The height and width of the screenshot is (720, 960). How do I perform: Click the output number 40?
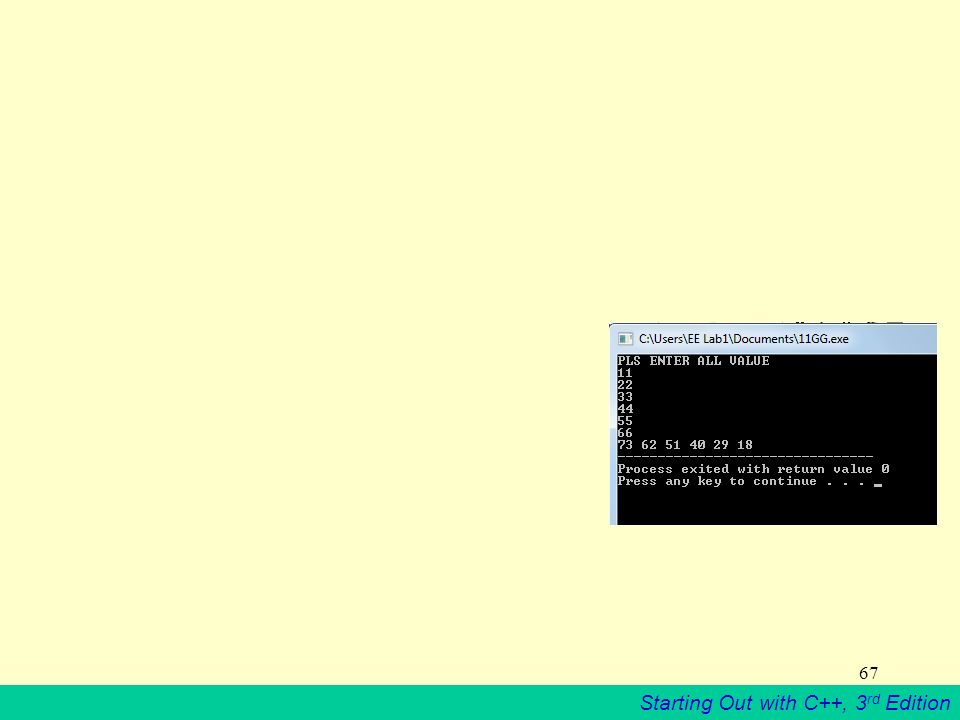click(697, 445)
